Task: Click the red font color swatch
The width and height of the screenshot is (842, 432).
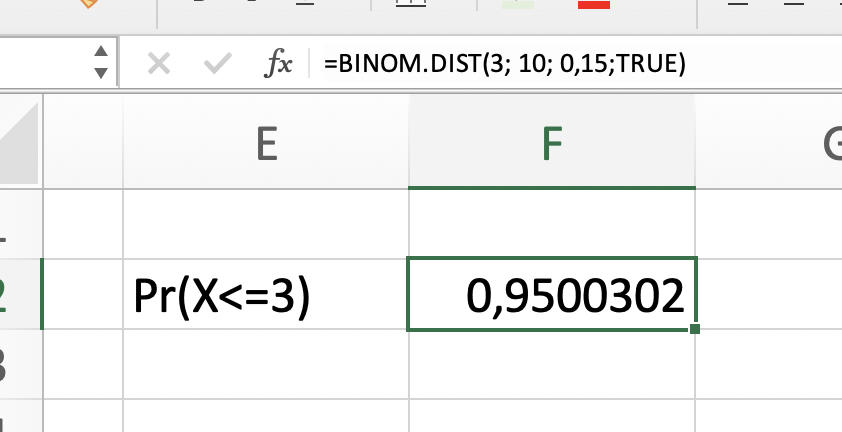Action: [x=594, y=5]
